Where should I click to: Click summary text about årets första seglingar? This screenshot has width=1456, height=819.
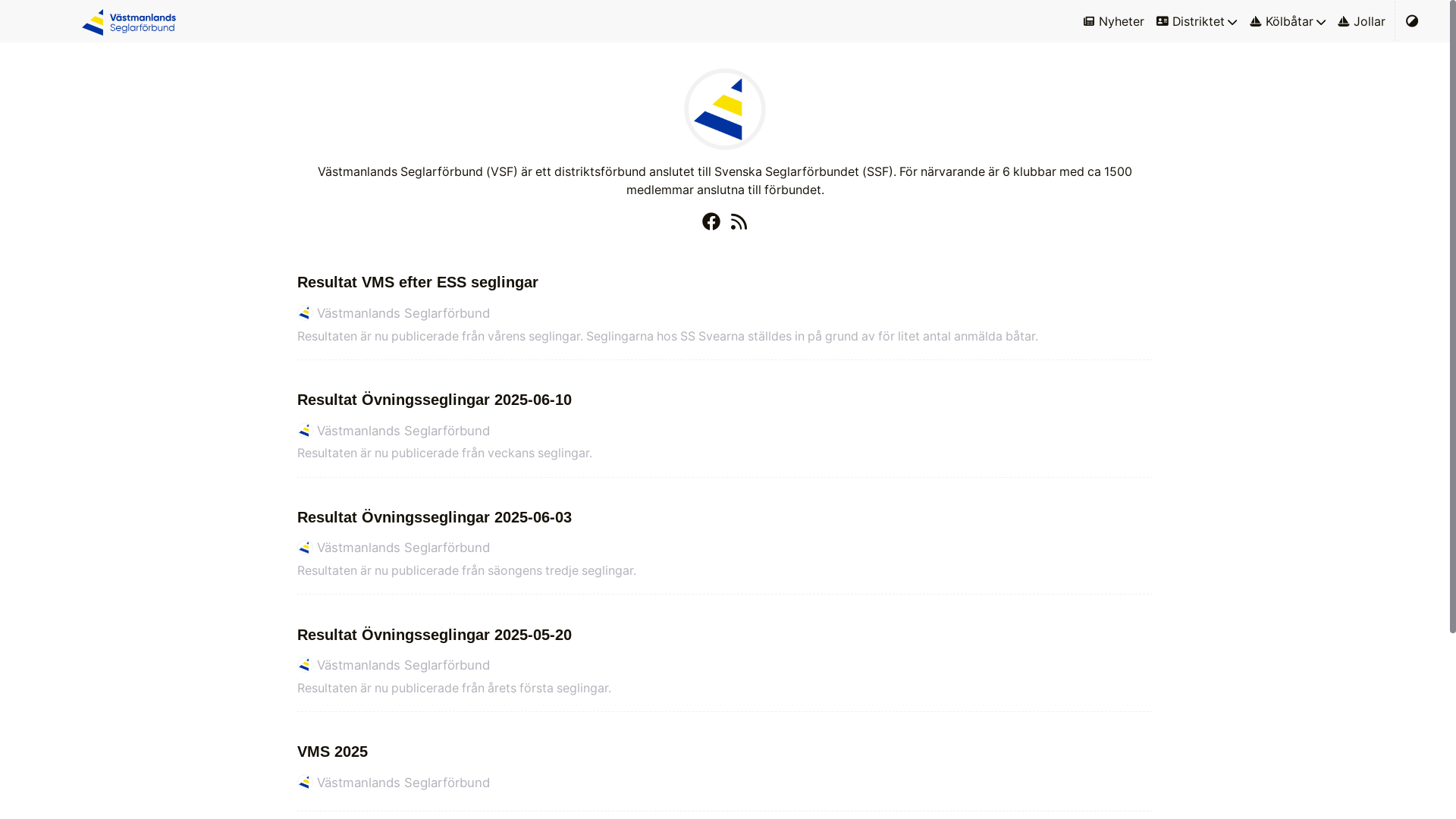[454, 688]
